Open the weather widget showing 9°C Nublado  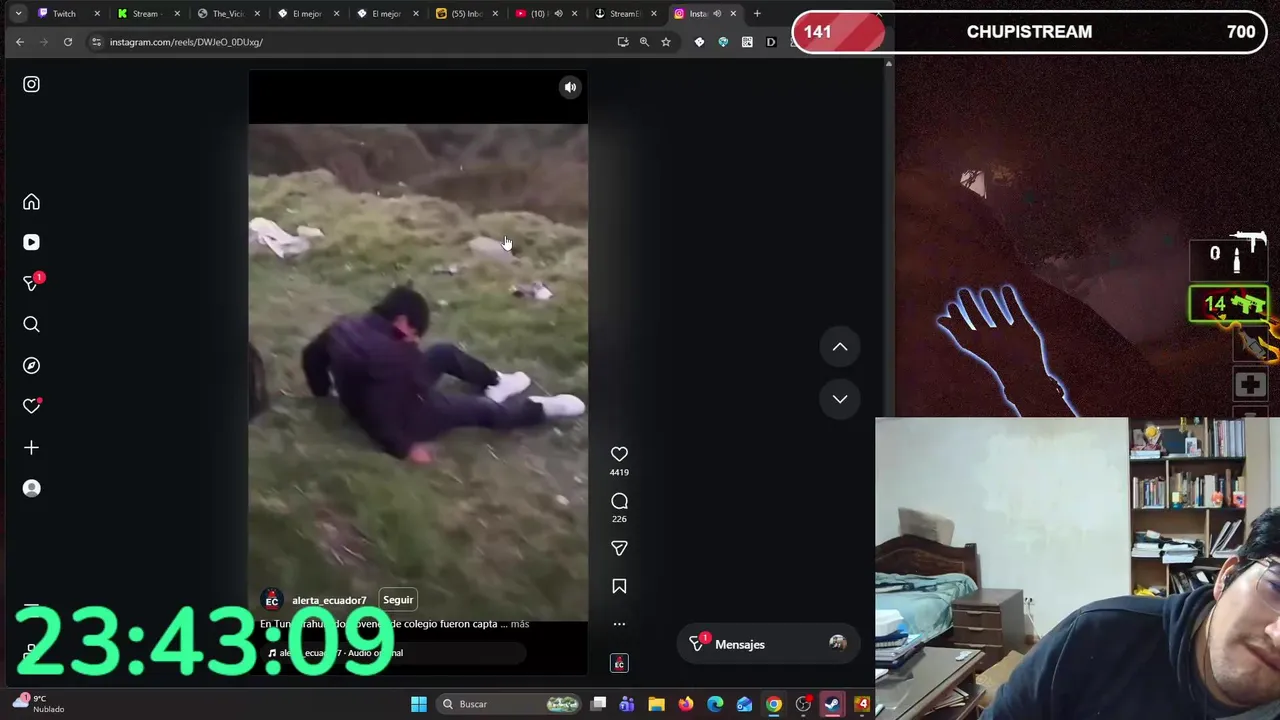coord(40,703)
